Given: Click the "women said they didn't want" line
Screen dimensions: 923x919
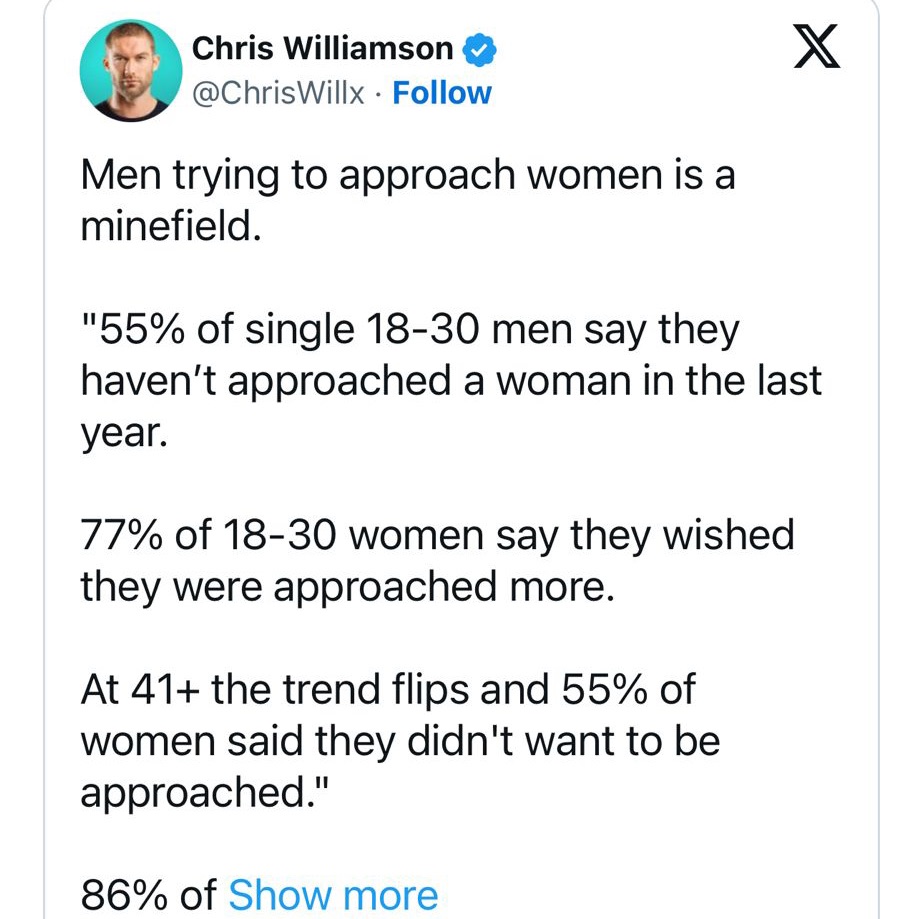Looking at the screenshot, I should [400, 741].
